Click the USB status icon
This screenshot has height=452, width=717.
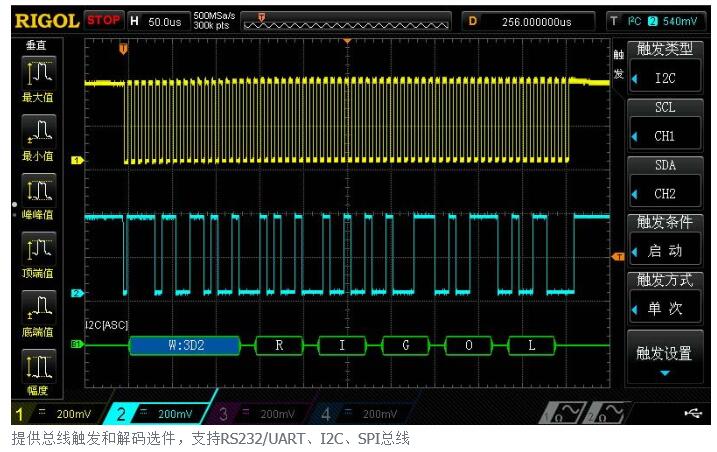point(691,412)
